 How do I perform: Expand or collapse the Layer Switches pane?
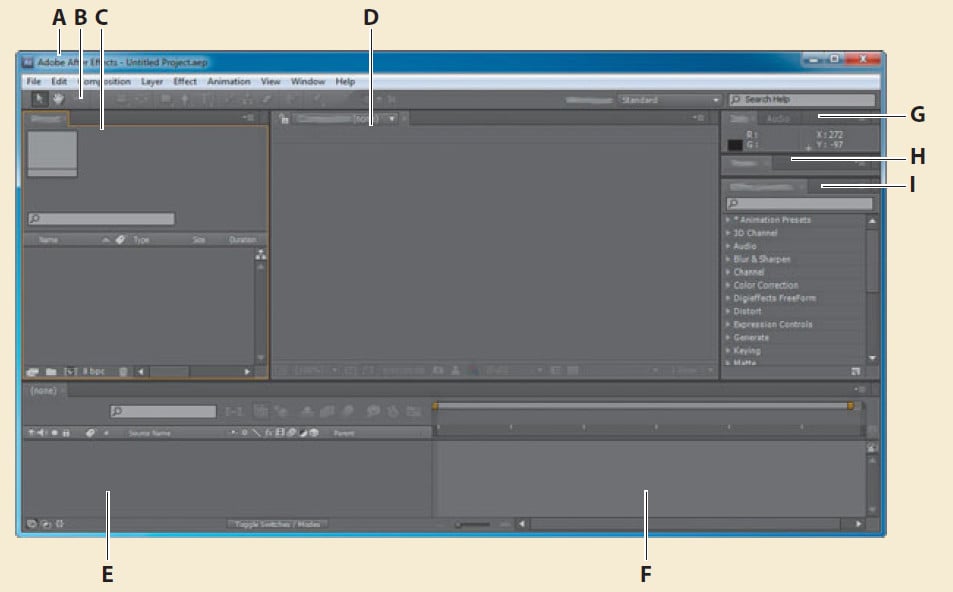pyautogui.click(x=32, y=523)
